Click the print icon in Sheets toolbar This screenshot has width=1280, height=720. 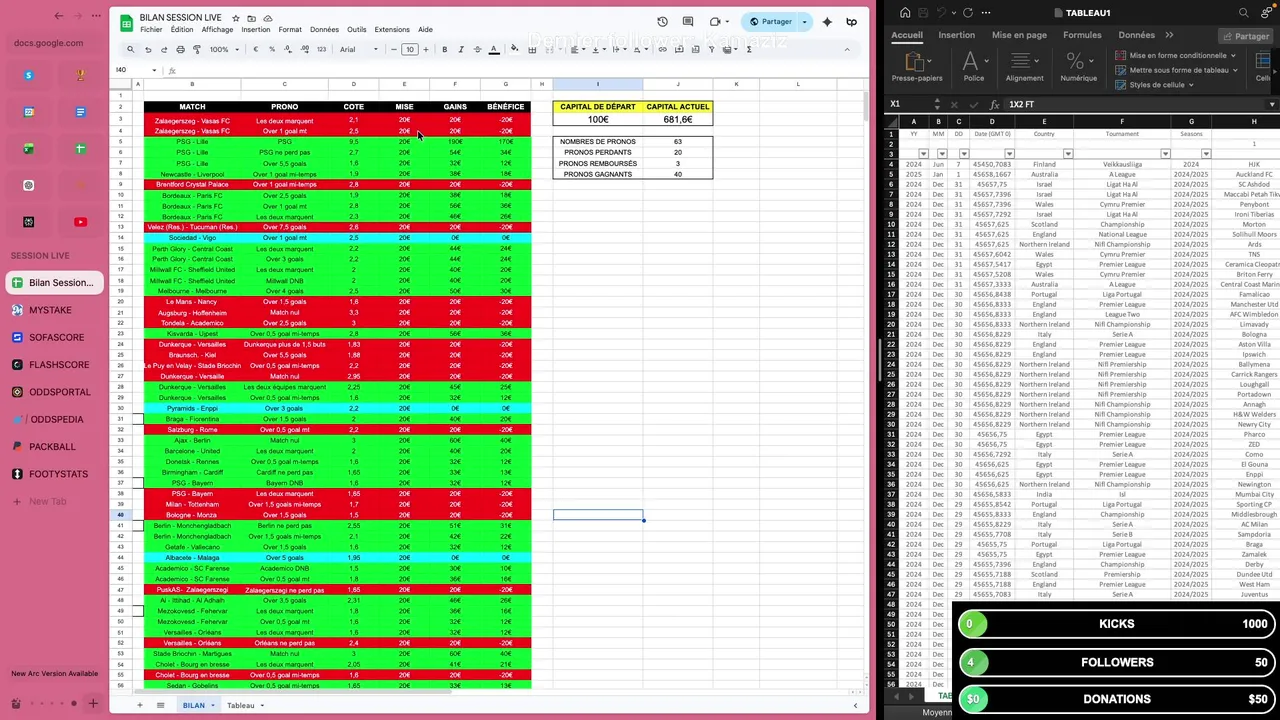pos(180,49)
